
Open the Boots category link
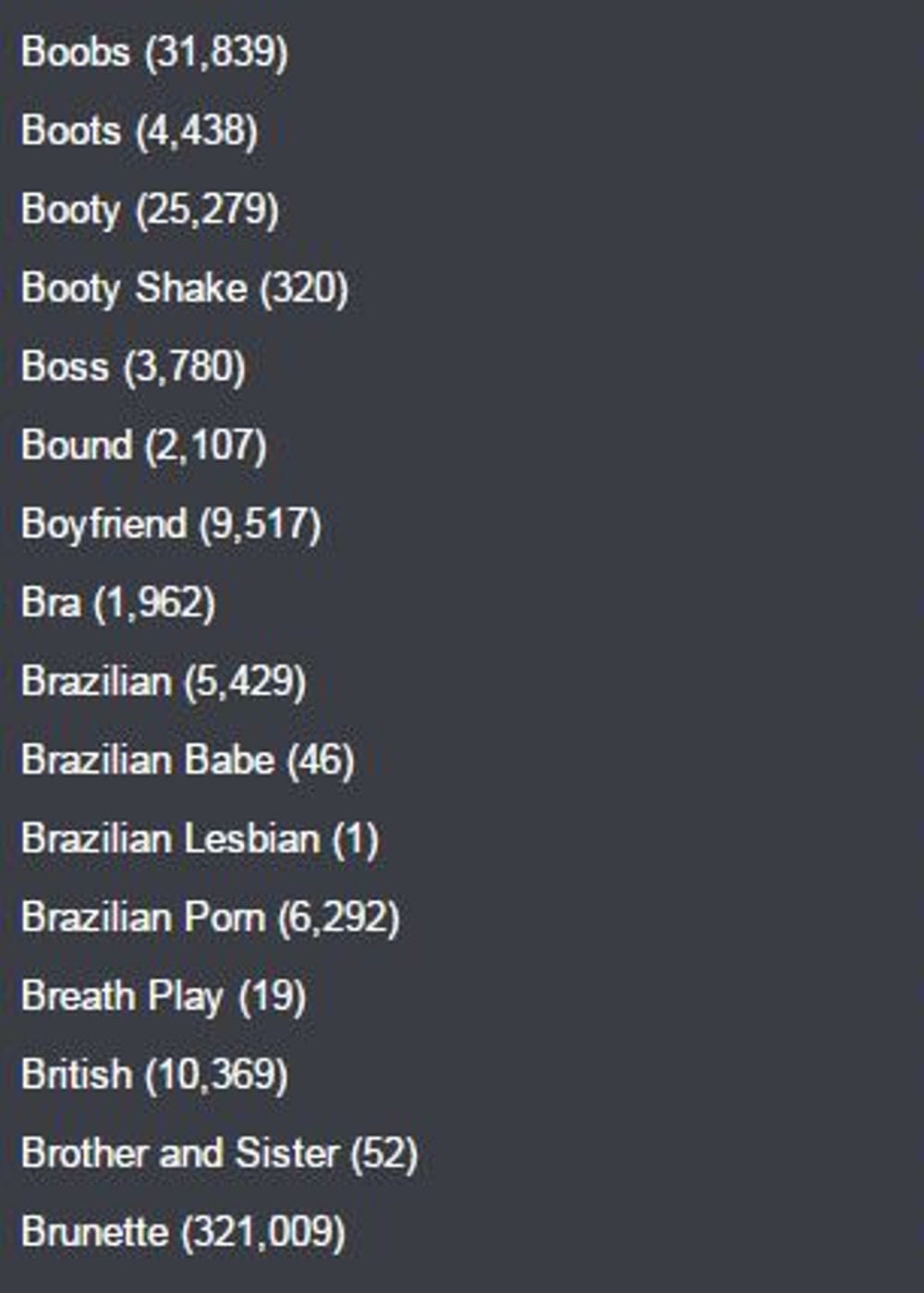[x=140, y=130]
